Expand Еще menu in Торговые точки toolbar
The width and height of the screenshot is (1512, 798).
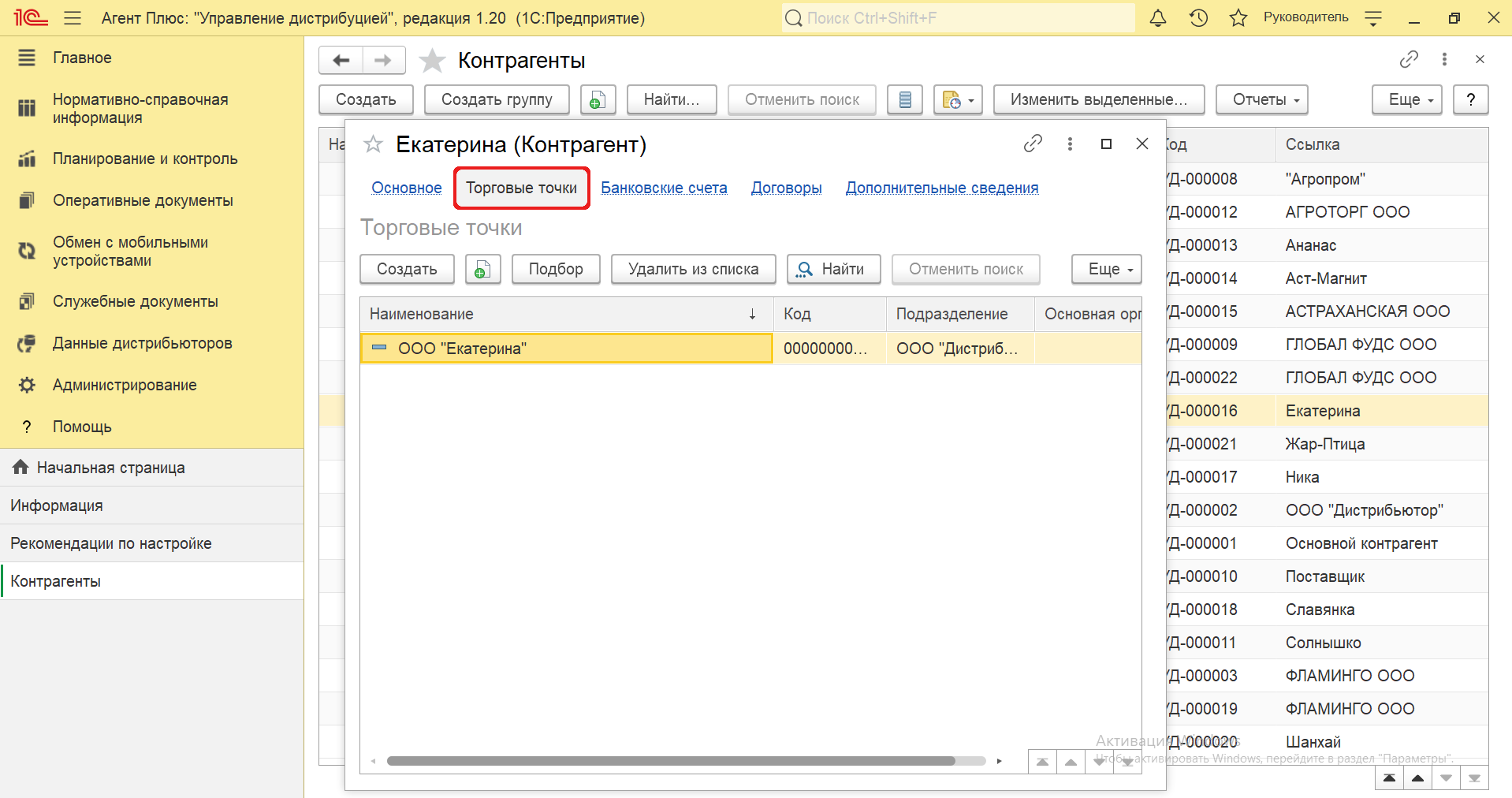pyautogui.click(x=1107, y=269)
